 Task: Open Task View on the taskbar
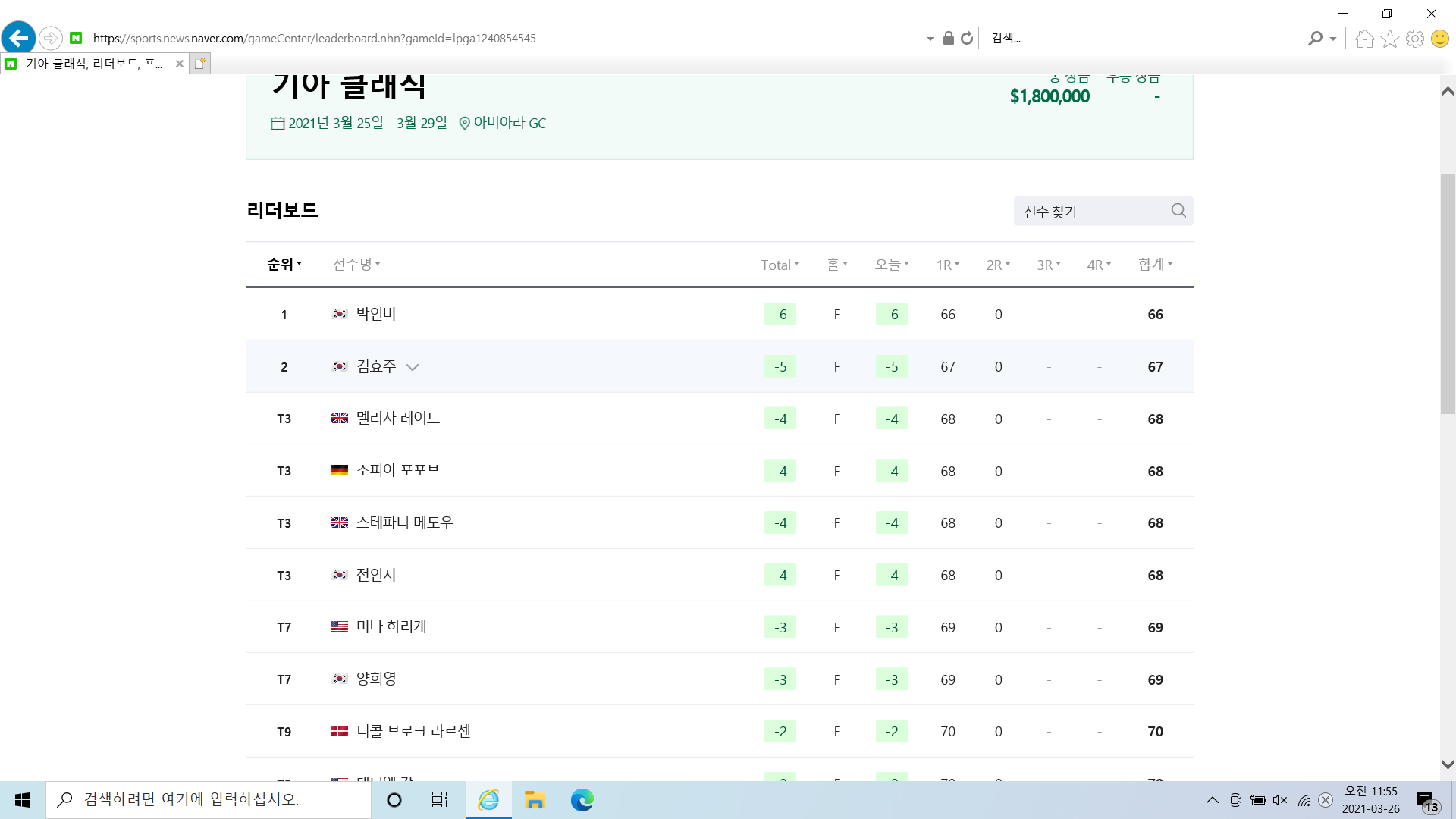point(440,800)
